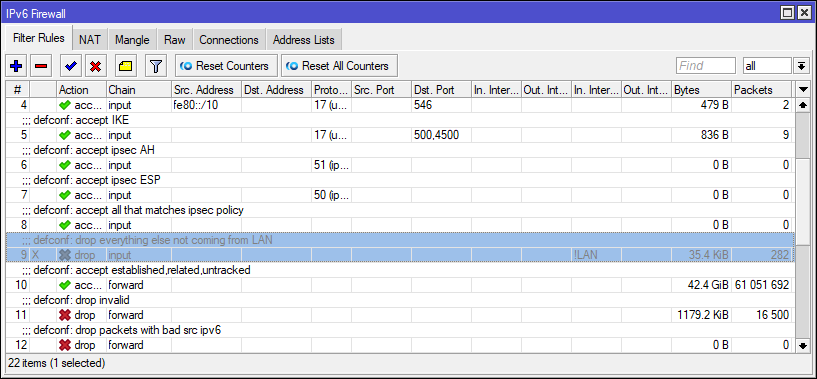Click the accept icon in rule 10
Image resolution: width=817 pixels, height=379 pixels.
(65, 285)
